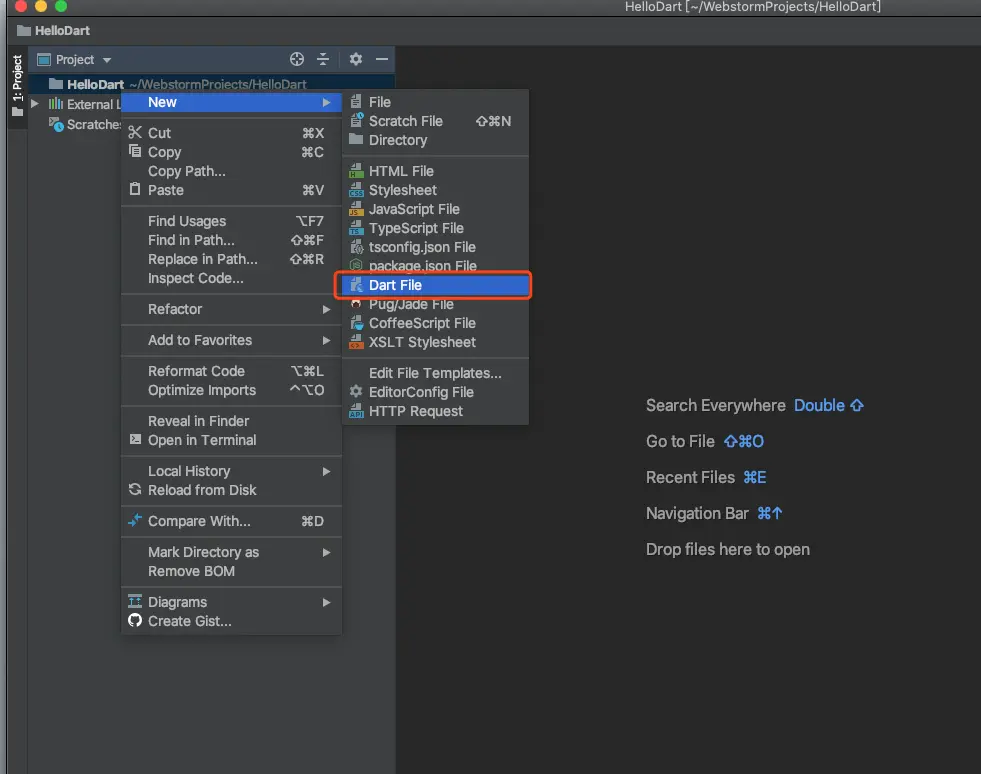Image resolution: width=981 pixels, height=774 pixels.
Task: Hide the Project panel with minus icon
Action: (x=382, y=59)
